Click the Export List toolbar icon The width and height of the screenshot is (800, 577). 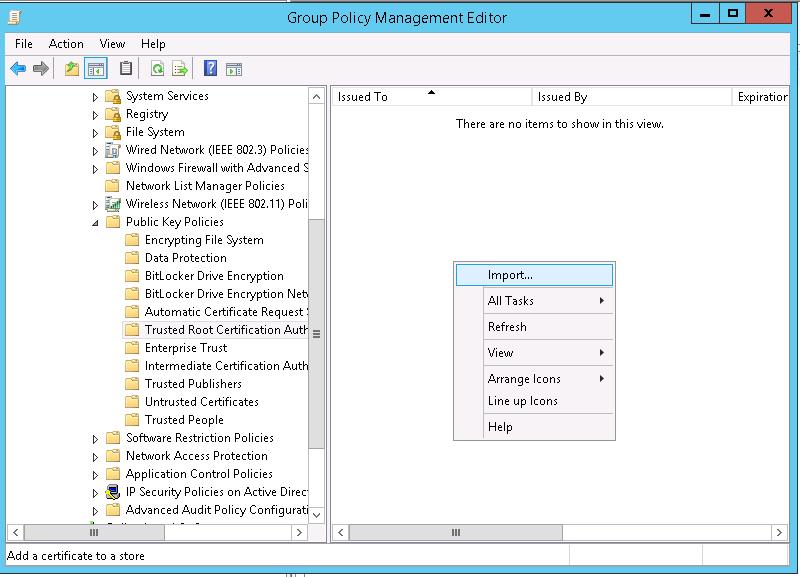(x=178, y=68)
